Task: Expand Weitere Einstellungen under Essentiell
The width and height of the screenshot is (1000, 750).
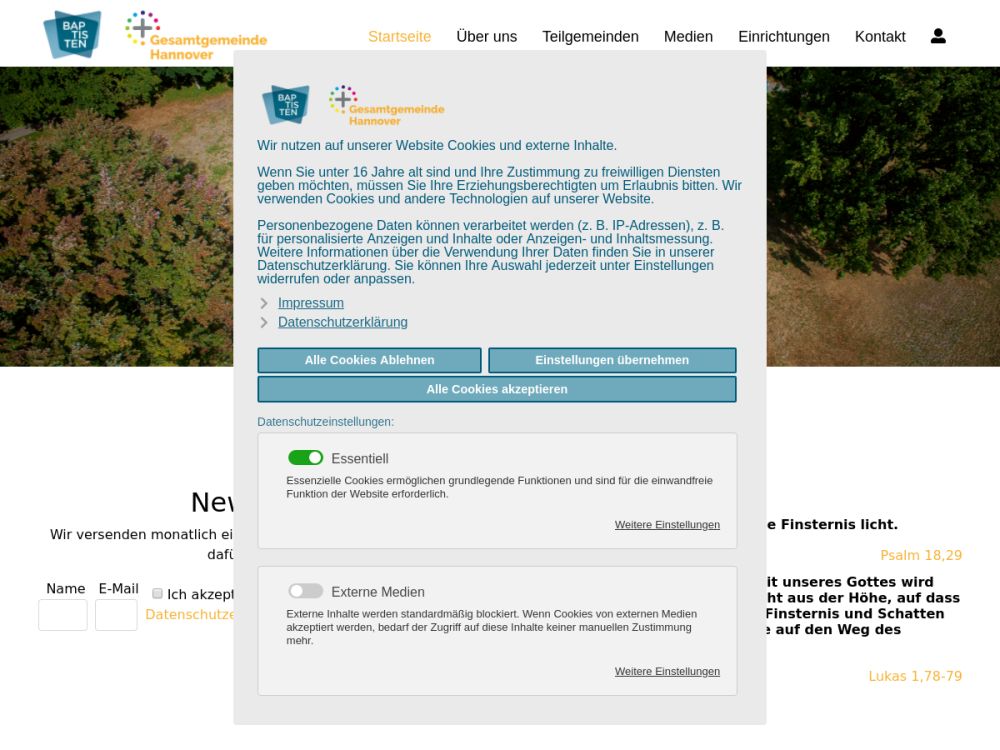Action: click(667, 525)
